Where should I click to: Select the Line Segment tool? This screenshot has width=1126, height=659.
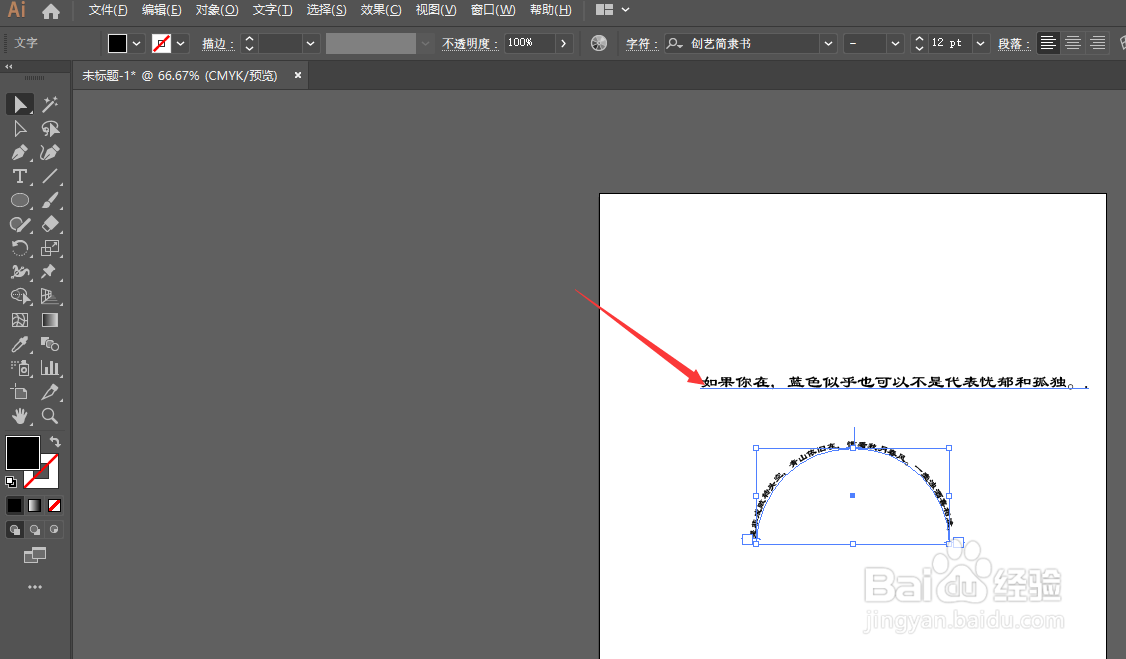click(50, 177)
